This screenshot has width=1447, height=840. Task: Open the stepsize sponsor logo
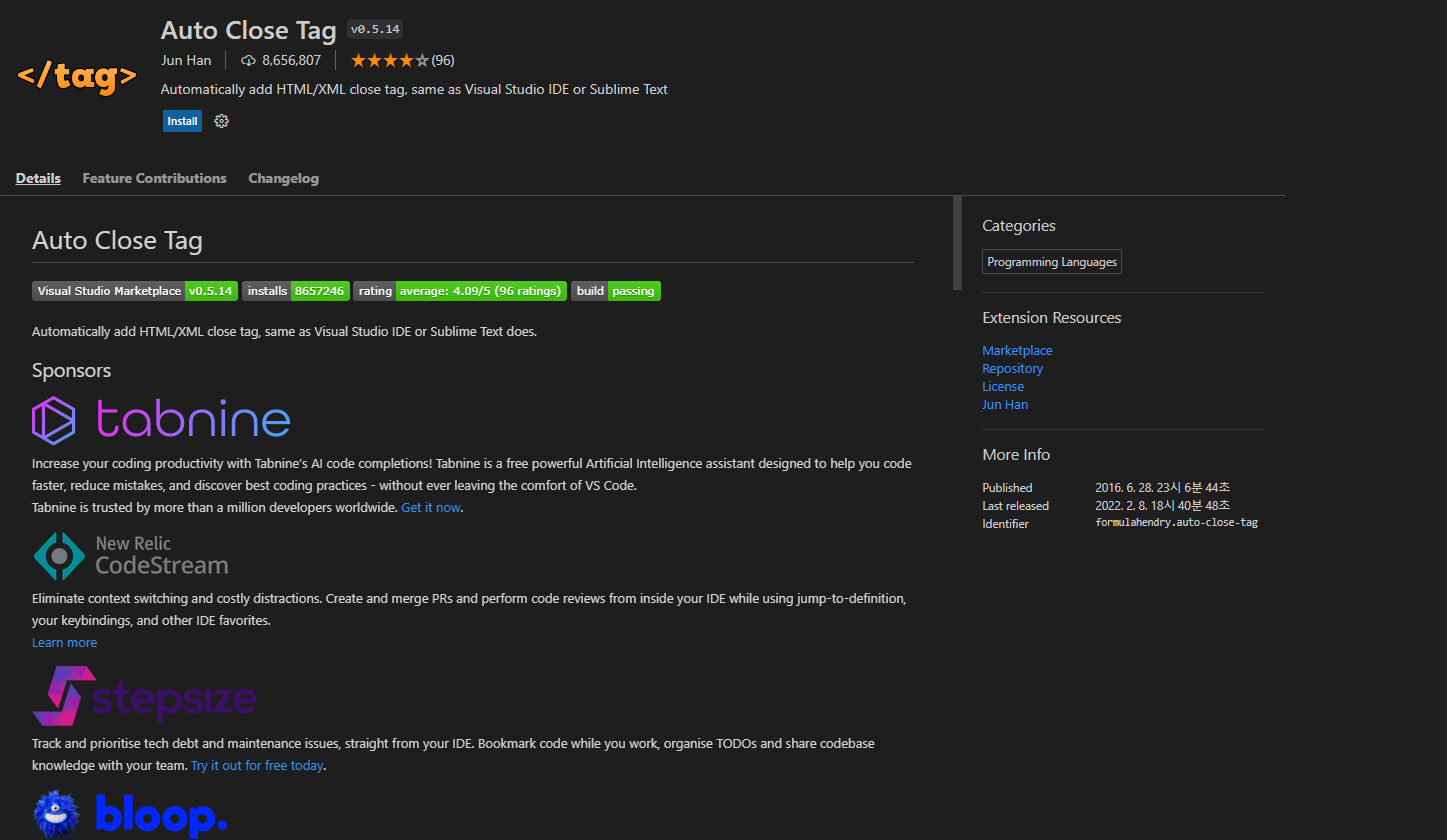145,695
